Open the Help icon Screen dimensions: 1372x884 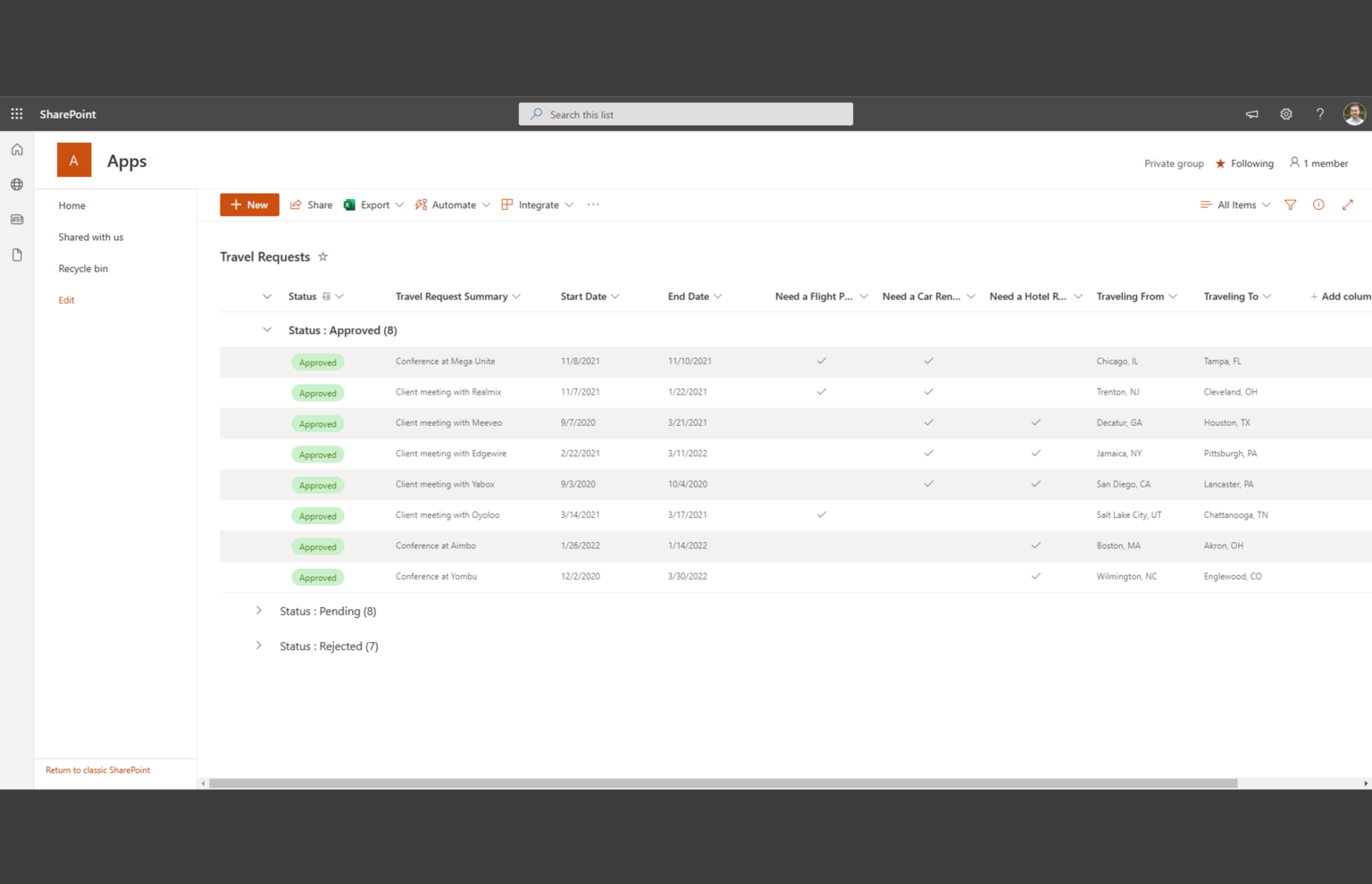(1319, 113)
